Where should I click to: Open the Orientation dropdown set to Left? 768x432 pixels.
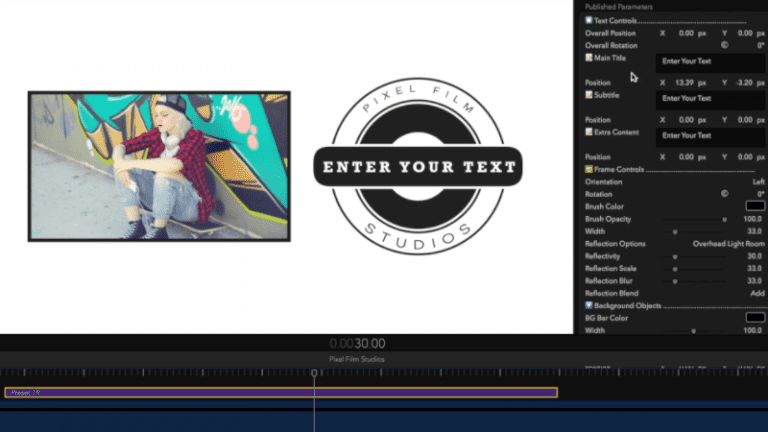click(758, 182)
